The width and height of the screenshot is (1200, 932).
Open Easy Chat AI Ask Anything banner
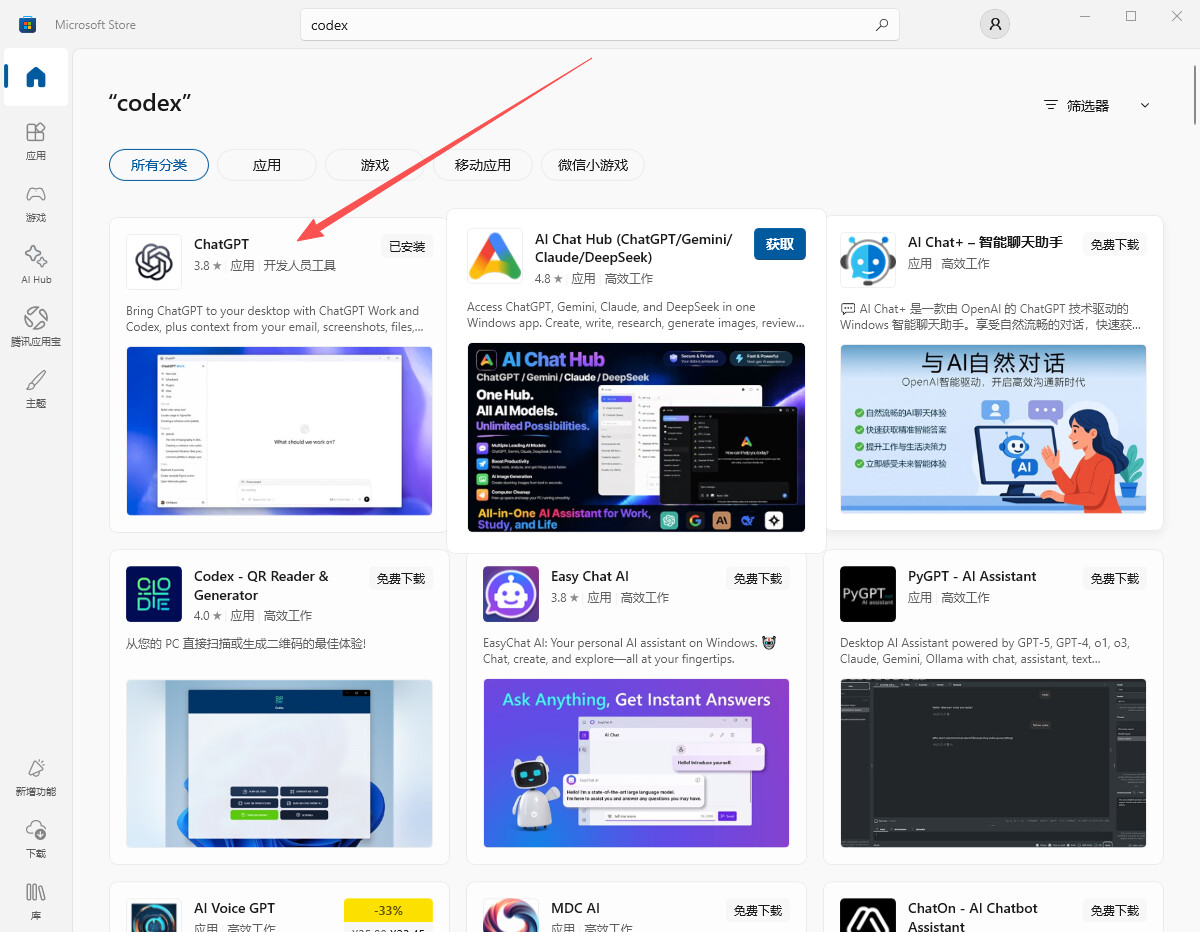click(x=636, y=764)
